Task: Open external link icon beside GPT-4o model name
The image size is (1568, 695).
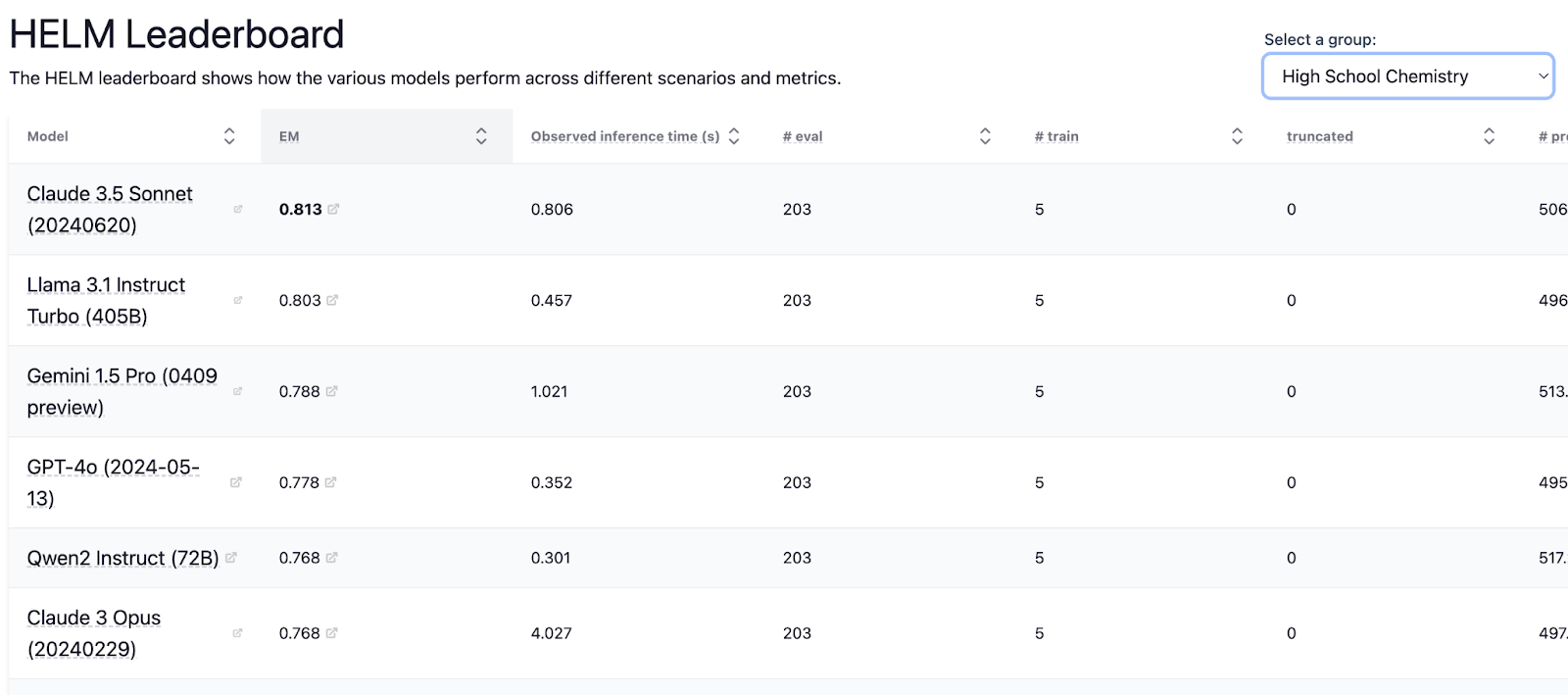Action: coord(236,482)
